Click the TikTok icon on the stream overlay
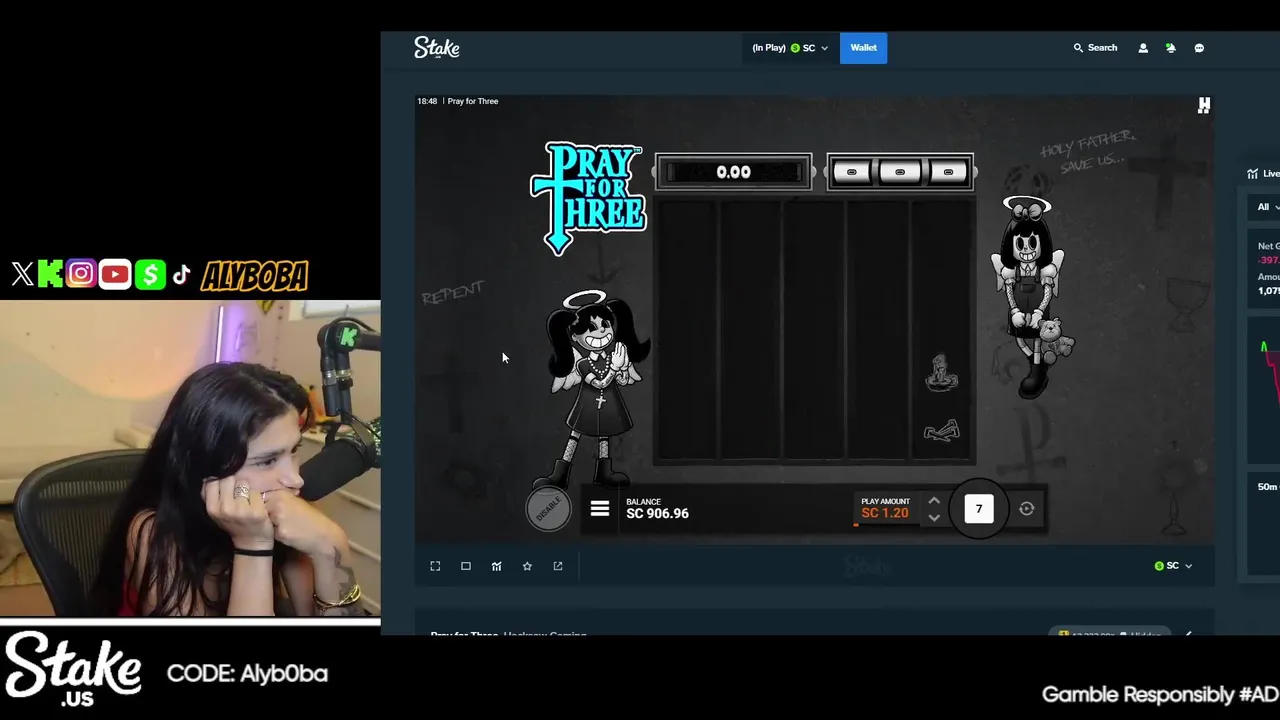This screenshot has height=720, width=1280. (x=181, y=275)
